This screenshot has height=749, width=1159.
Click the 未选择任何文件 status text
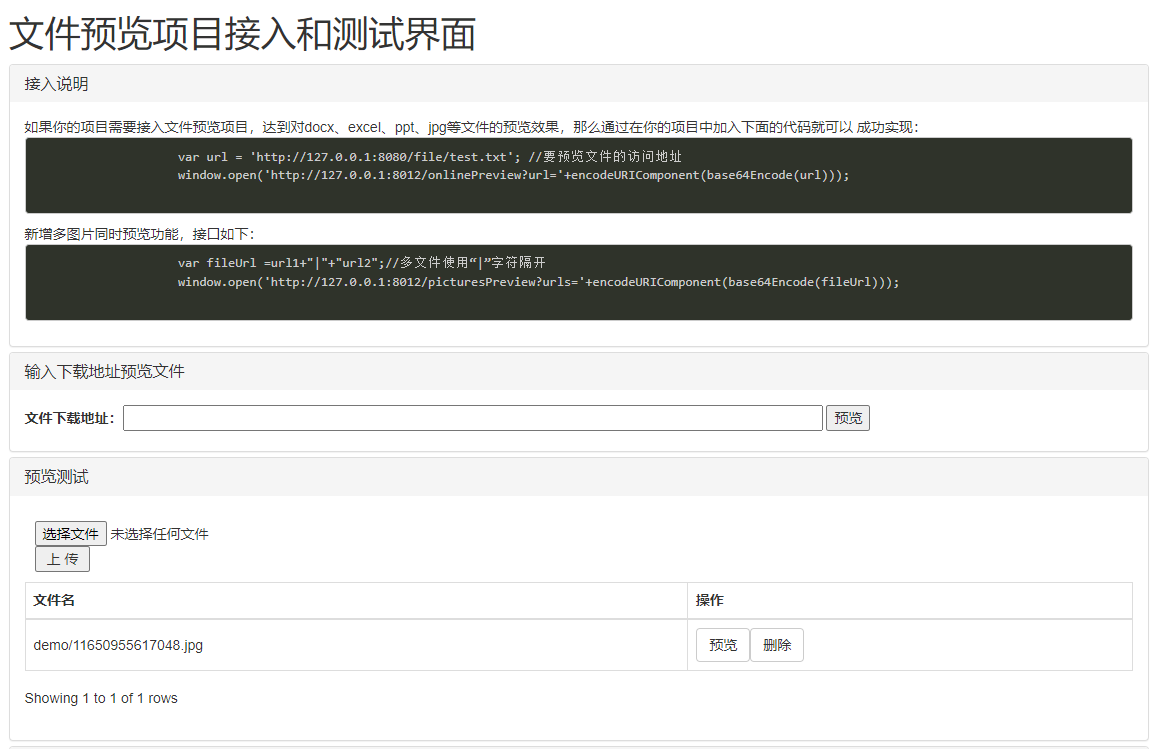pos(160,534)
